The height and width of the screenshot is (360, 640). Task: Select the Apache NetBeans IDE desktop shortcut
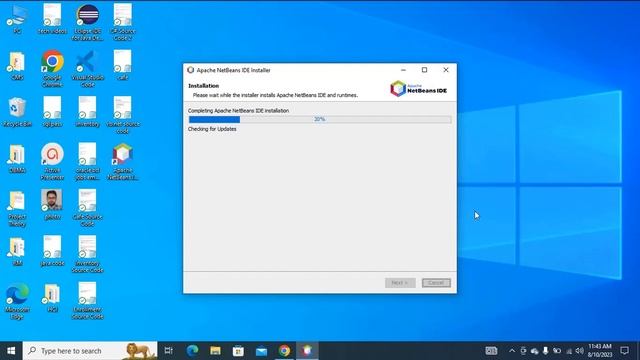click(x=122, y=161)
